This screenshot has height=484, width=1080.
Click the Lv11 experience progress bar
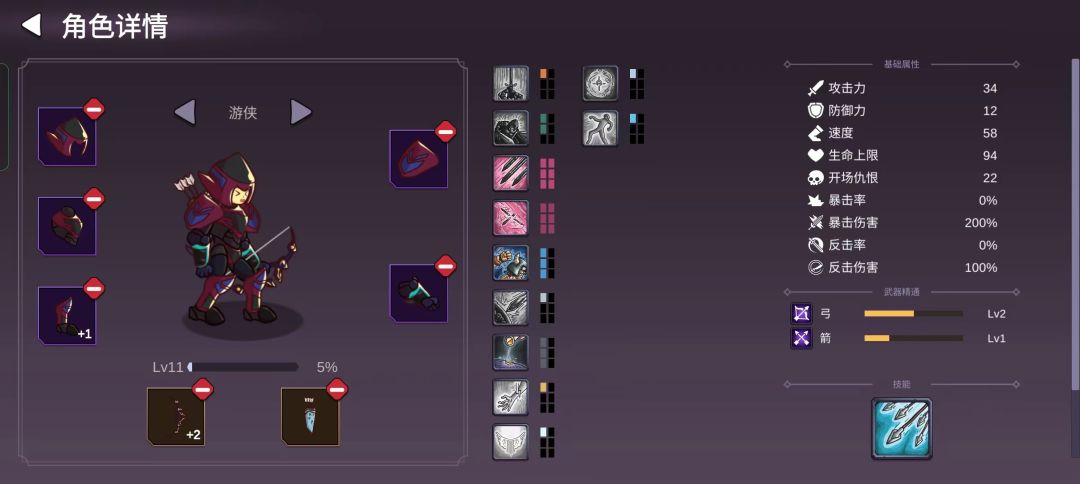242,367
